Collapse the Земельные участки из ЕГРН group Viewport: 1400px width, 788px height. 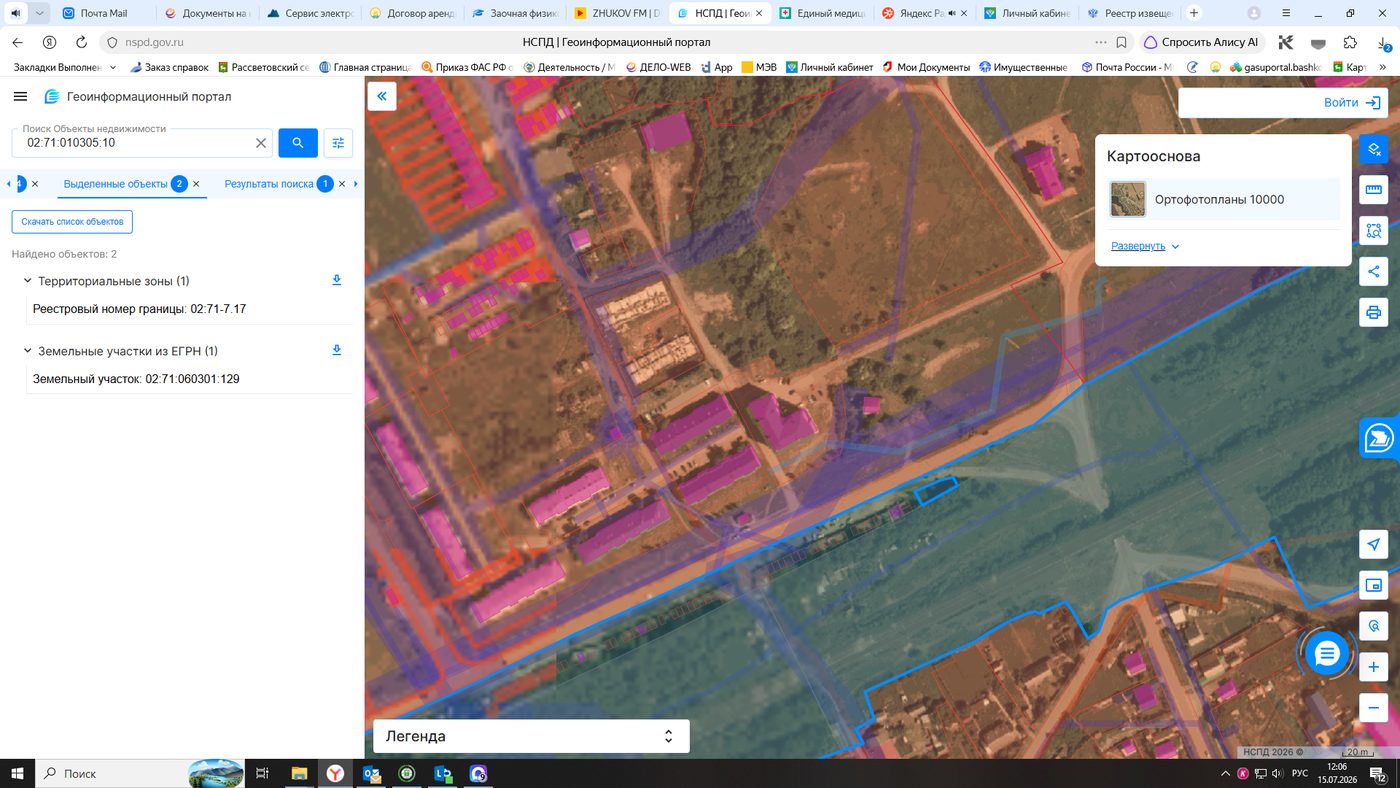point(28,351)
